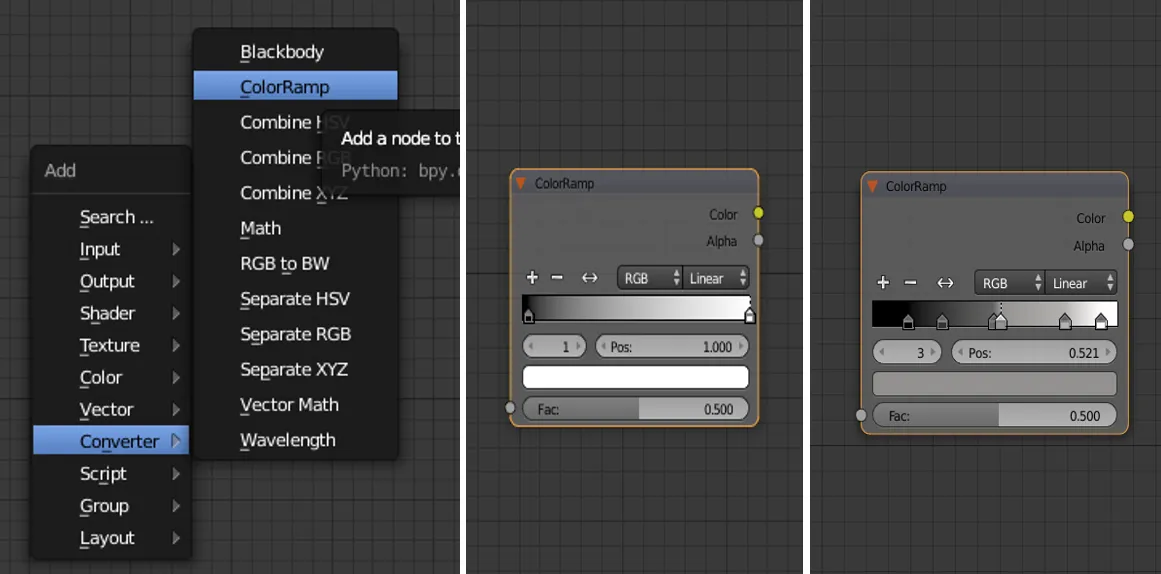Click the active stop index field showing 1

pyautogui.click(x=555, y=346)
